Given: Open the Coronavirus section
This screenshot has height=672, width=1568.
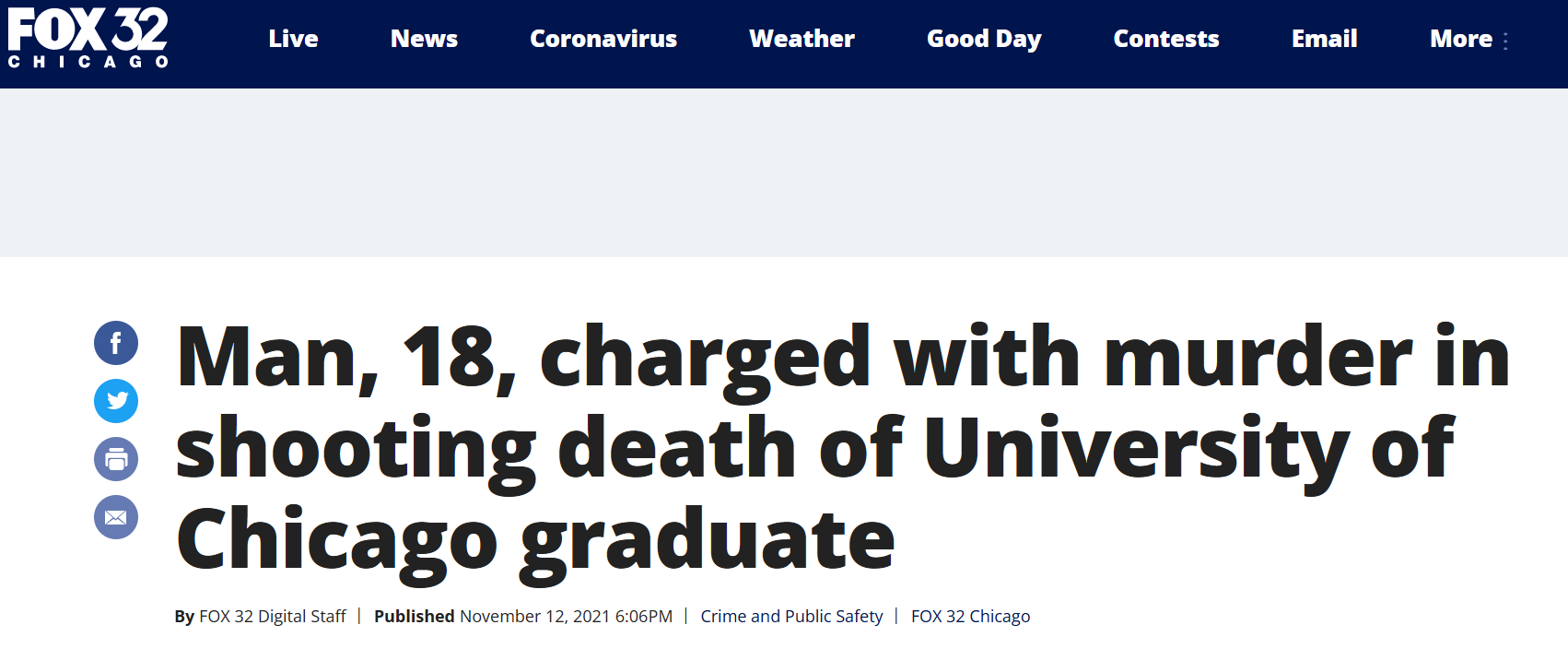Looking at the screenshot, I should point(603,39).
